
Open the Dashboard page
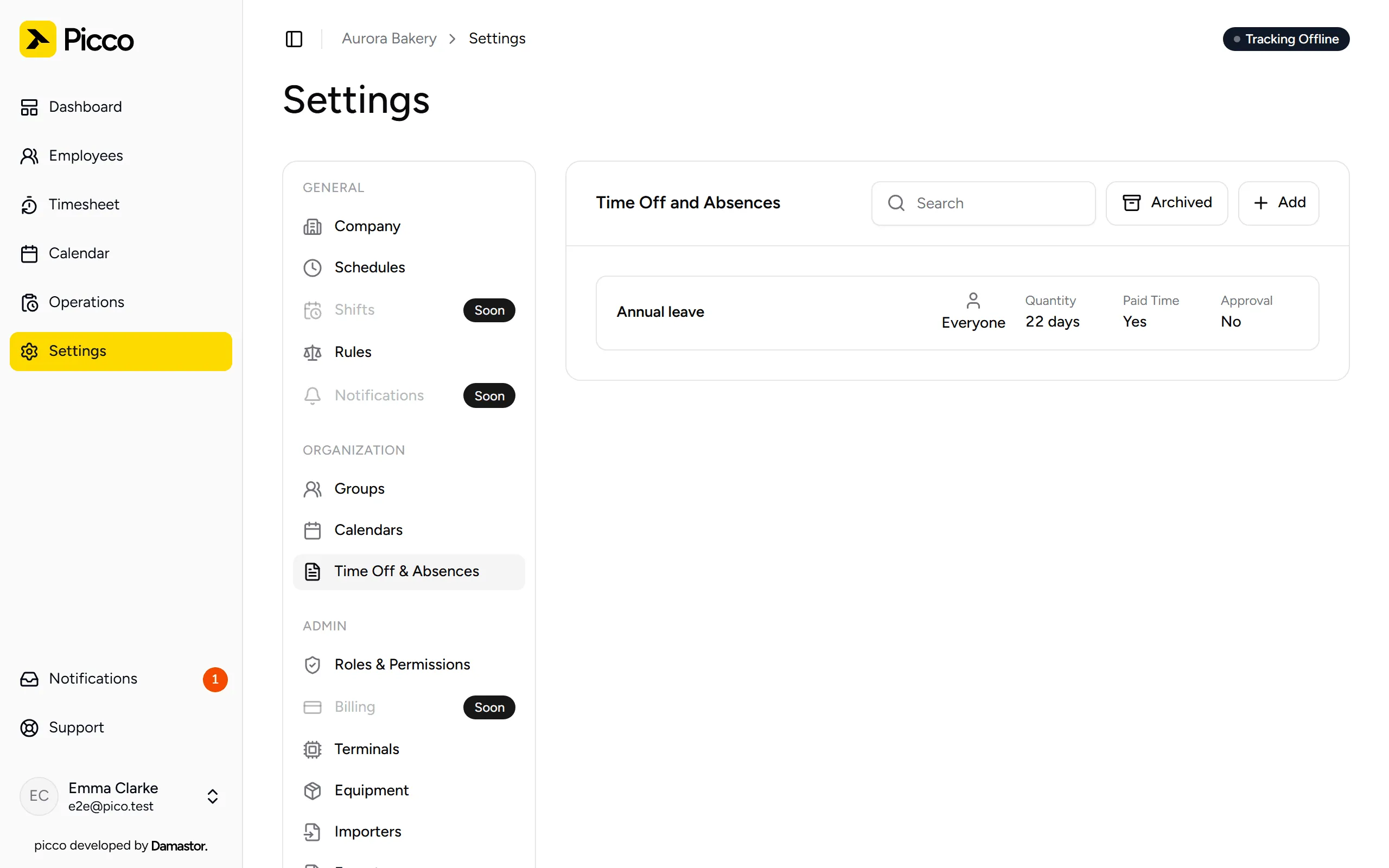[x=120, y=107]
